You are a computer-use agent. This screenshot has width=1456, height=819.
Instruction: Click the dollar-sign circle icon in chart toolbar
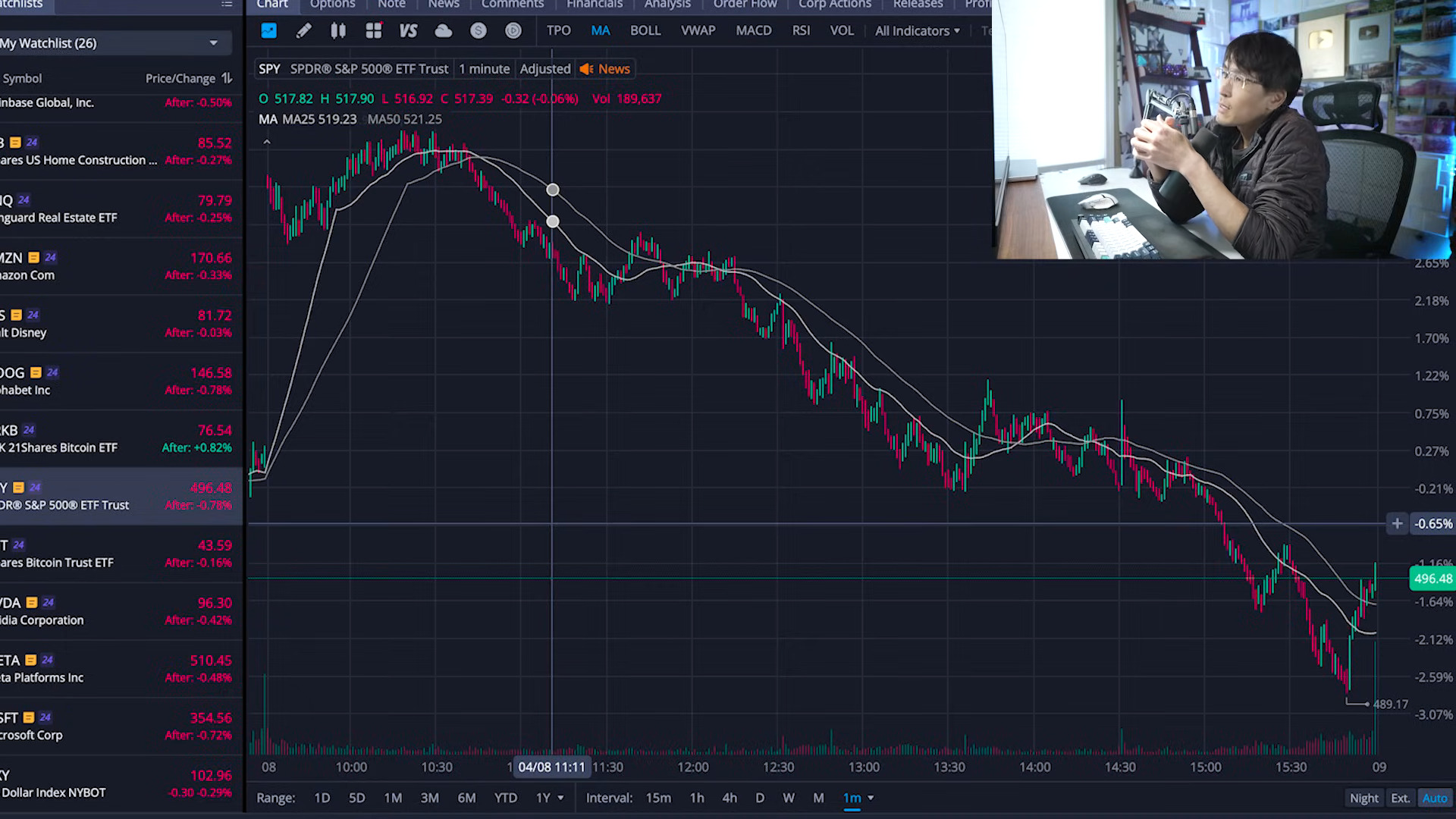pos(478,30)
